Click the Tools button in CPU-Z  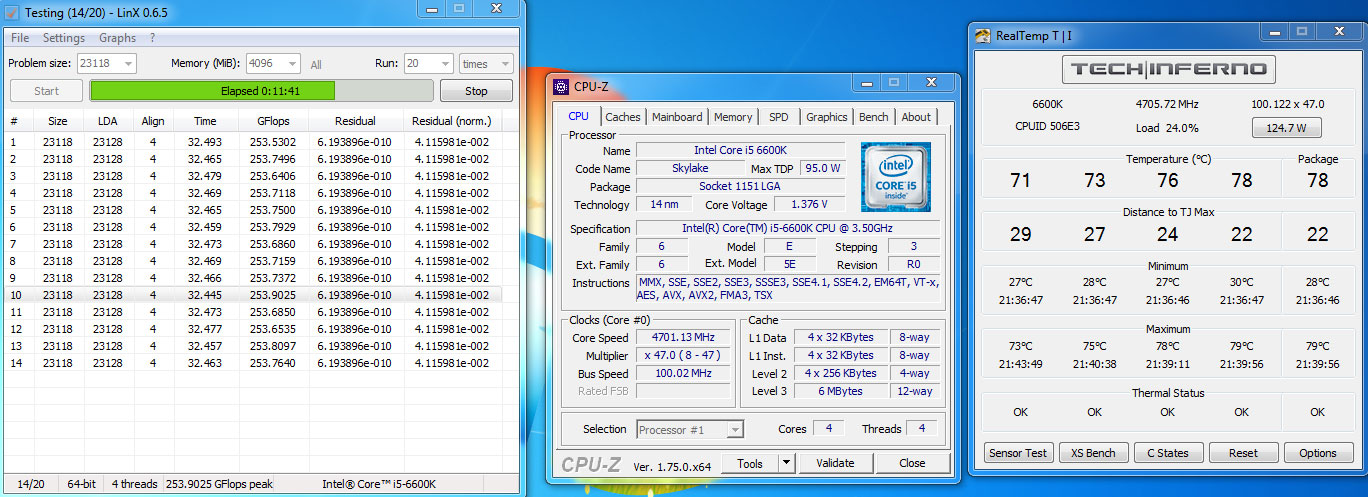[750, 463]
